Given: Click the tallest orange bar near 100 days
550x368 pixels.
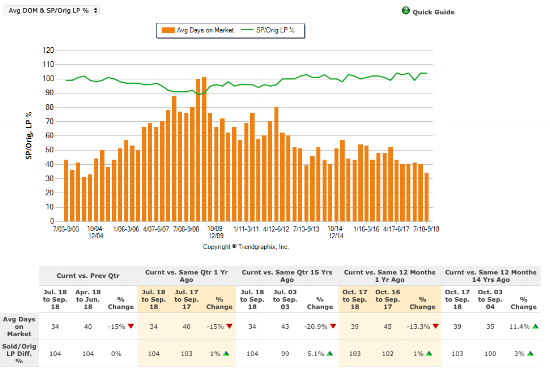Looking at the screenshot, I should [204, 149].
